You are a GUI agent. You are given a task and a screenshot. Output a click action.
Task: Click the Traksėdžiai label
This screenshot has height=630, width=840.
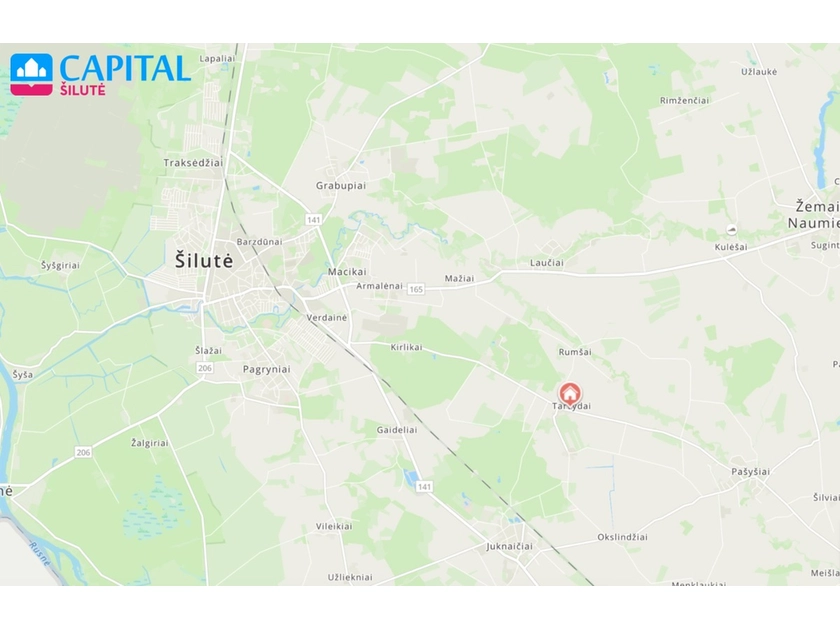[x=193, y=163]
